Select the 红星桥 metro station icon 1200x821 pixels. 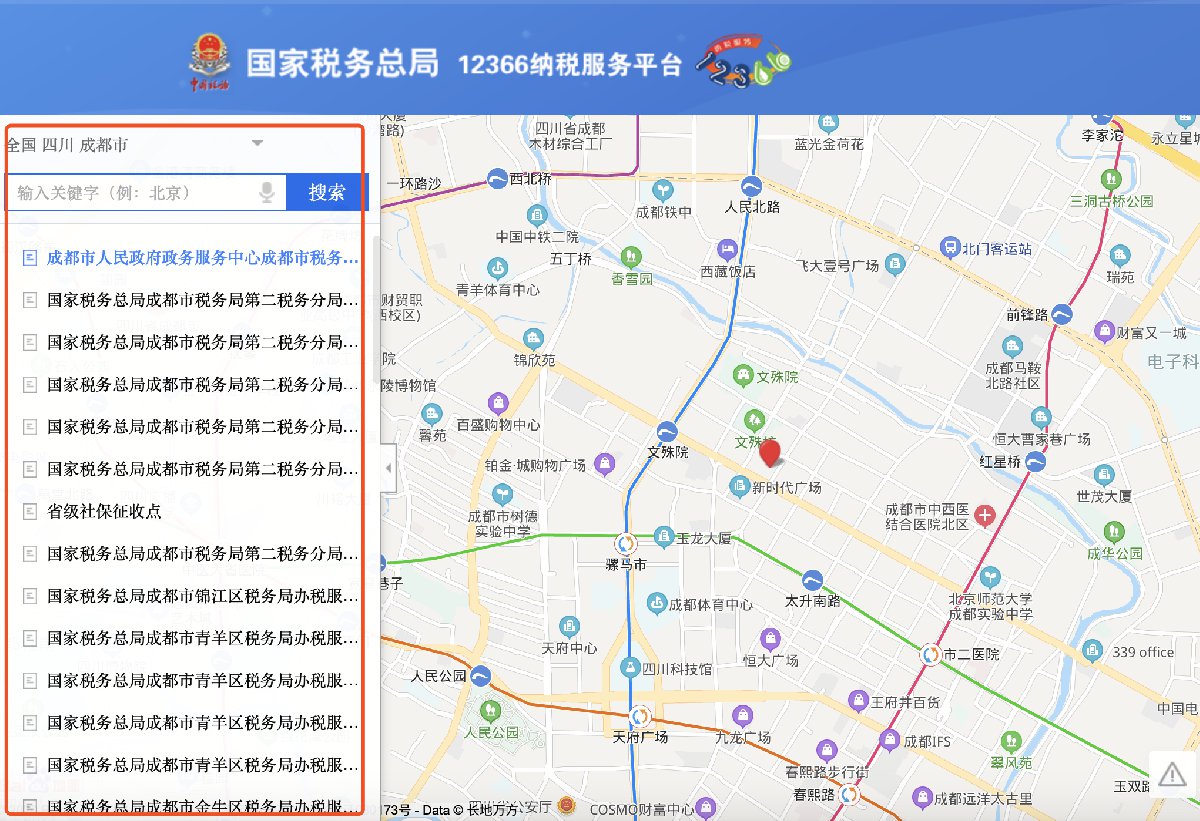click(x=1036, y=461)
